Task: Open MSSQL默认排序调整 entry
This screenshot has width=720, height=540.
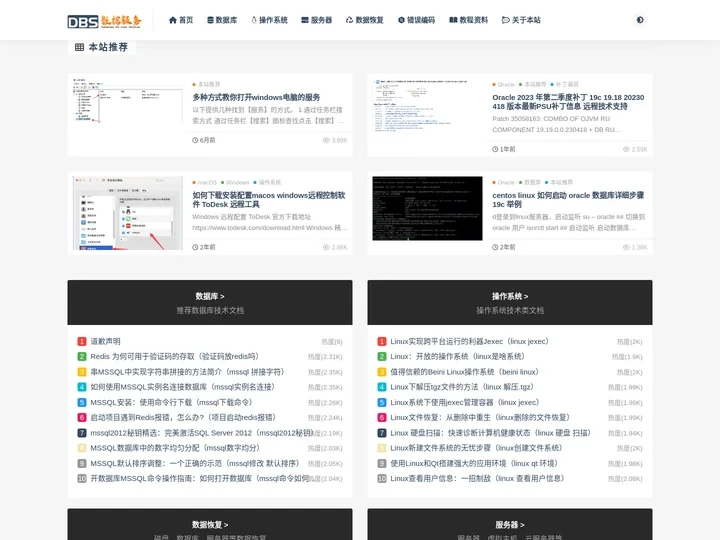Action: 195,464
